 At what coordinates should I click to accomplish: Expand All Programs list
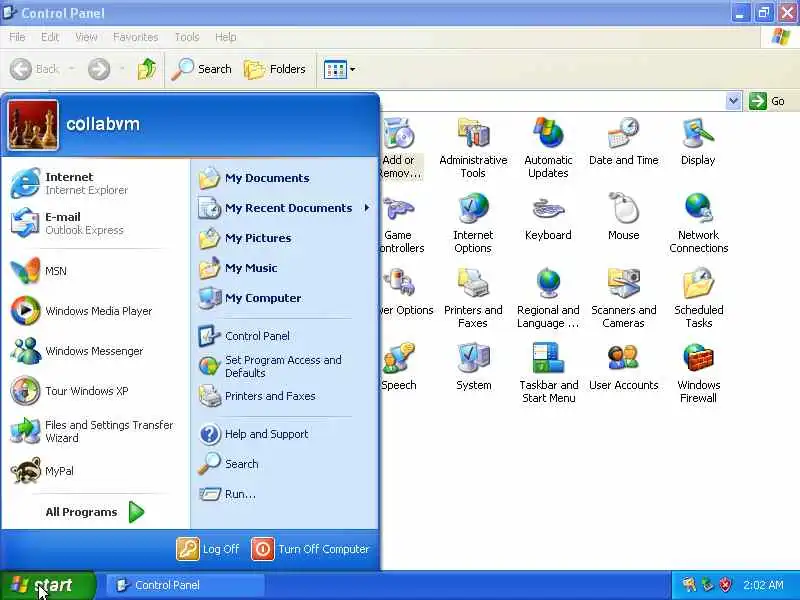94,512
